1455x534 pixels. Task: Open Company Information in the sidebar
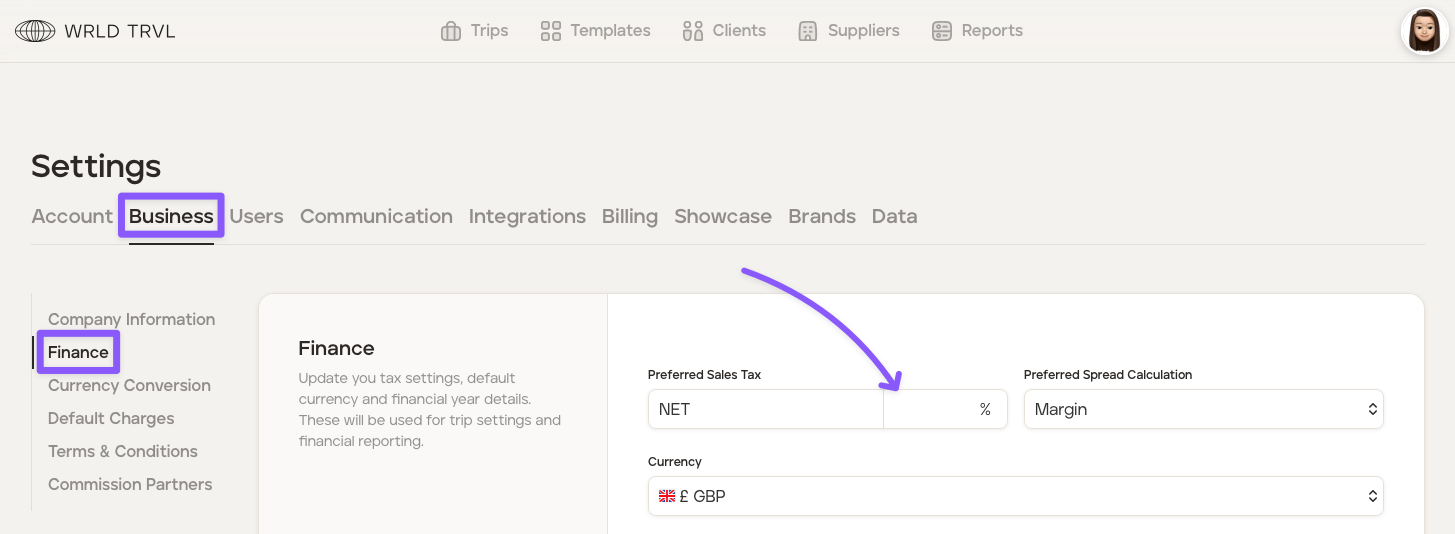131,319
